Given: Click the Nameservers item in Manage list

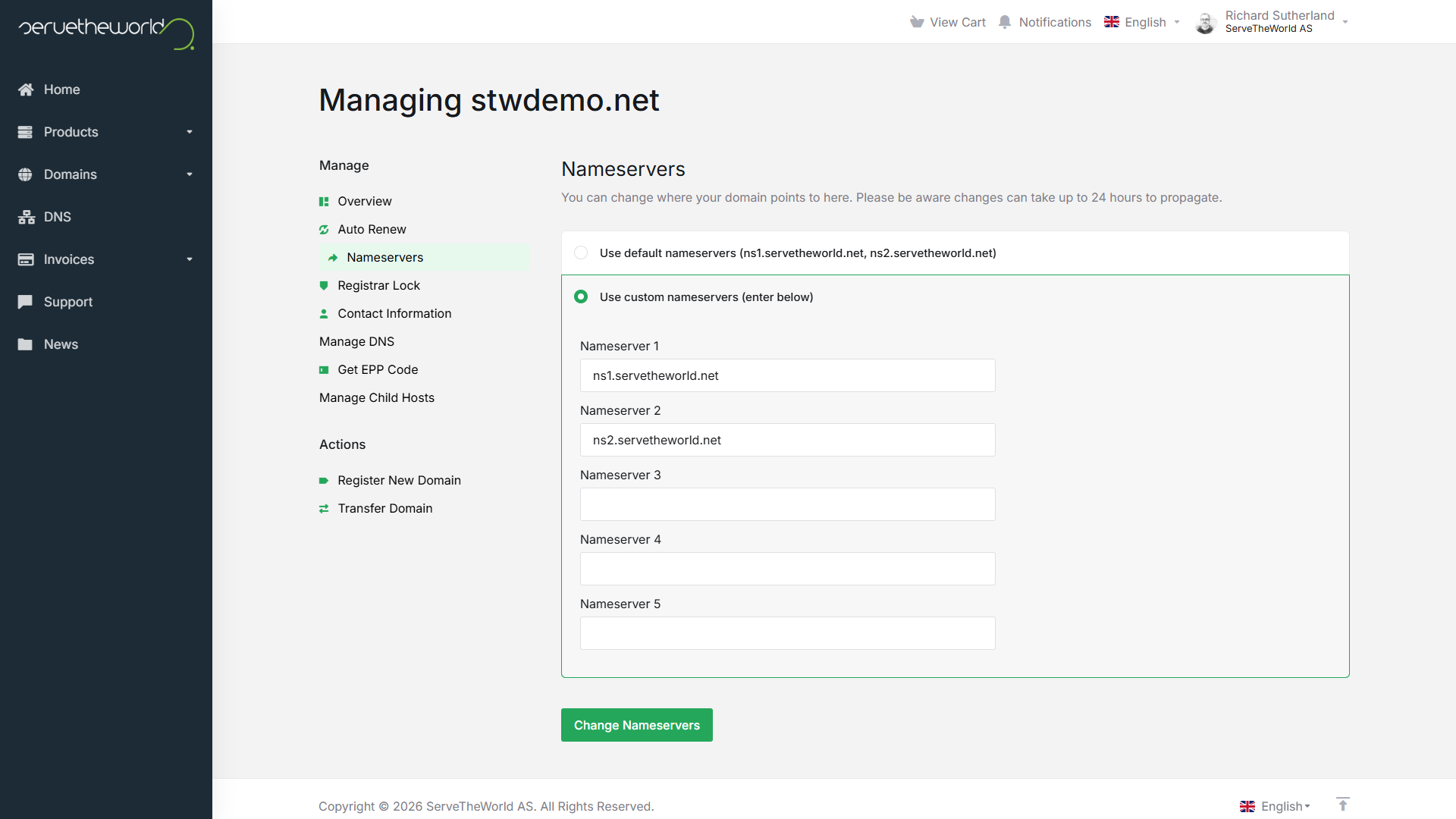Looking at the screenshot, I should (425, 258).
